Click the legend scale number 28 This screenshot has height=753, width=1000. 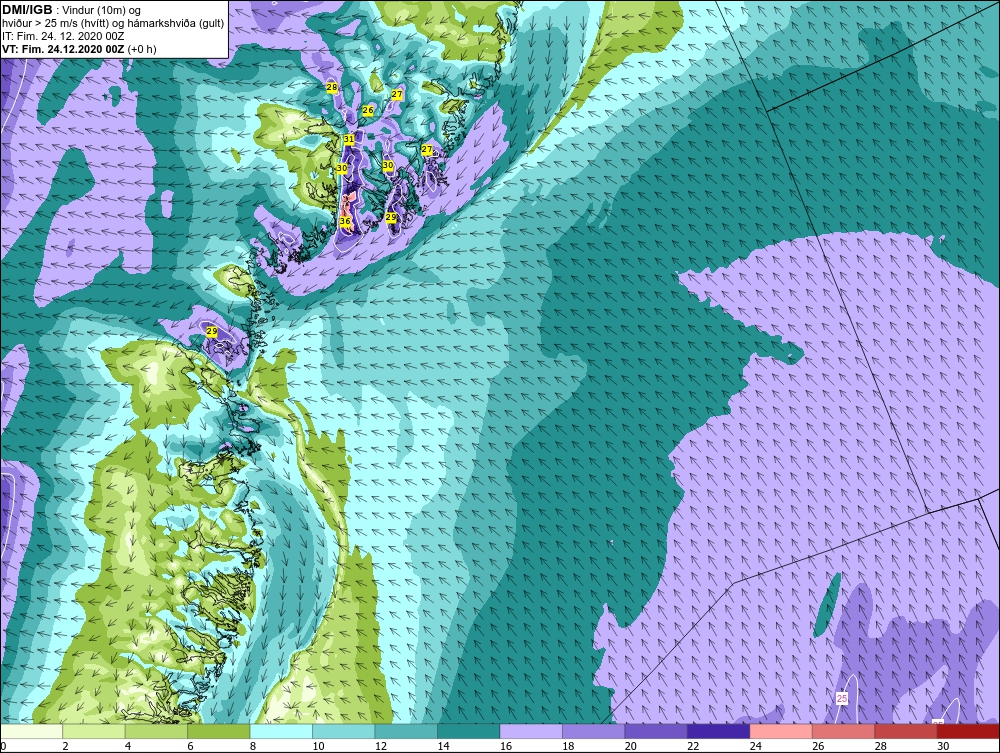(881, 746)
